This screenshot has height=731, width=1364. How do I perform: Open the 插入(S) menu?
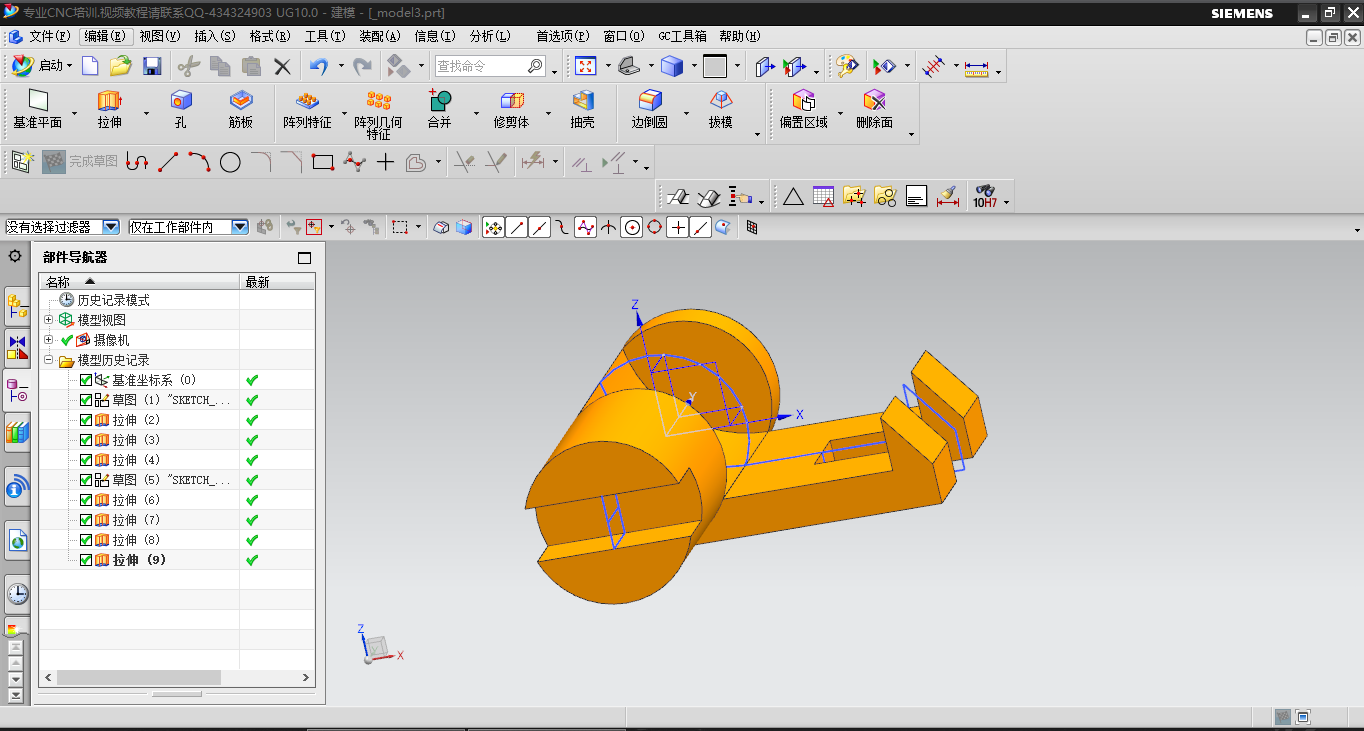click(x=214, y=36)
